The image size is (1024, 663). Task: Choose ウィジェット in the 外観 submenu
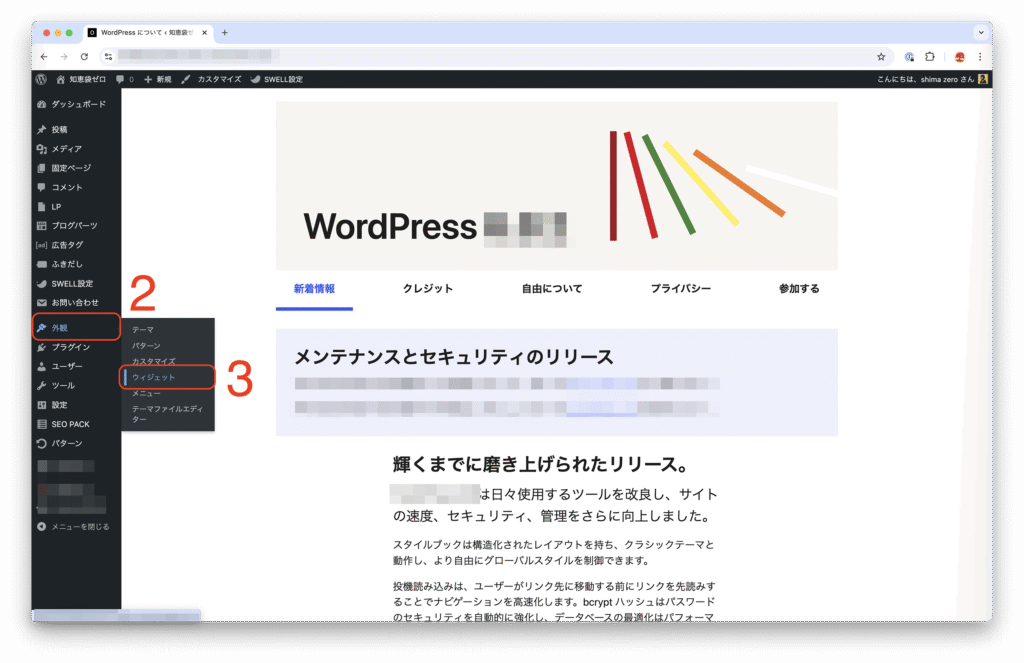point(168,378)
